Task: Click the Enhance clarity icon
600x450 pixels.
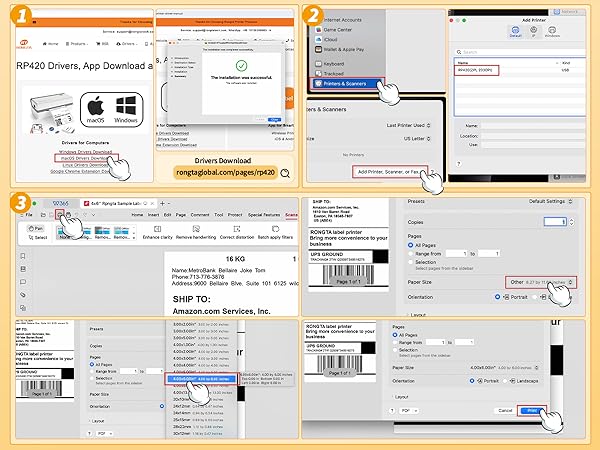Action: tap(157, 229)
